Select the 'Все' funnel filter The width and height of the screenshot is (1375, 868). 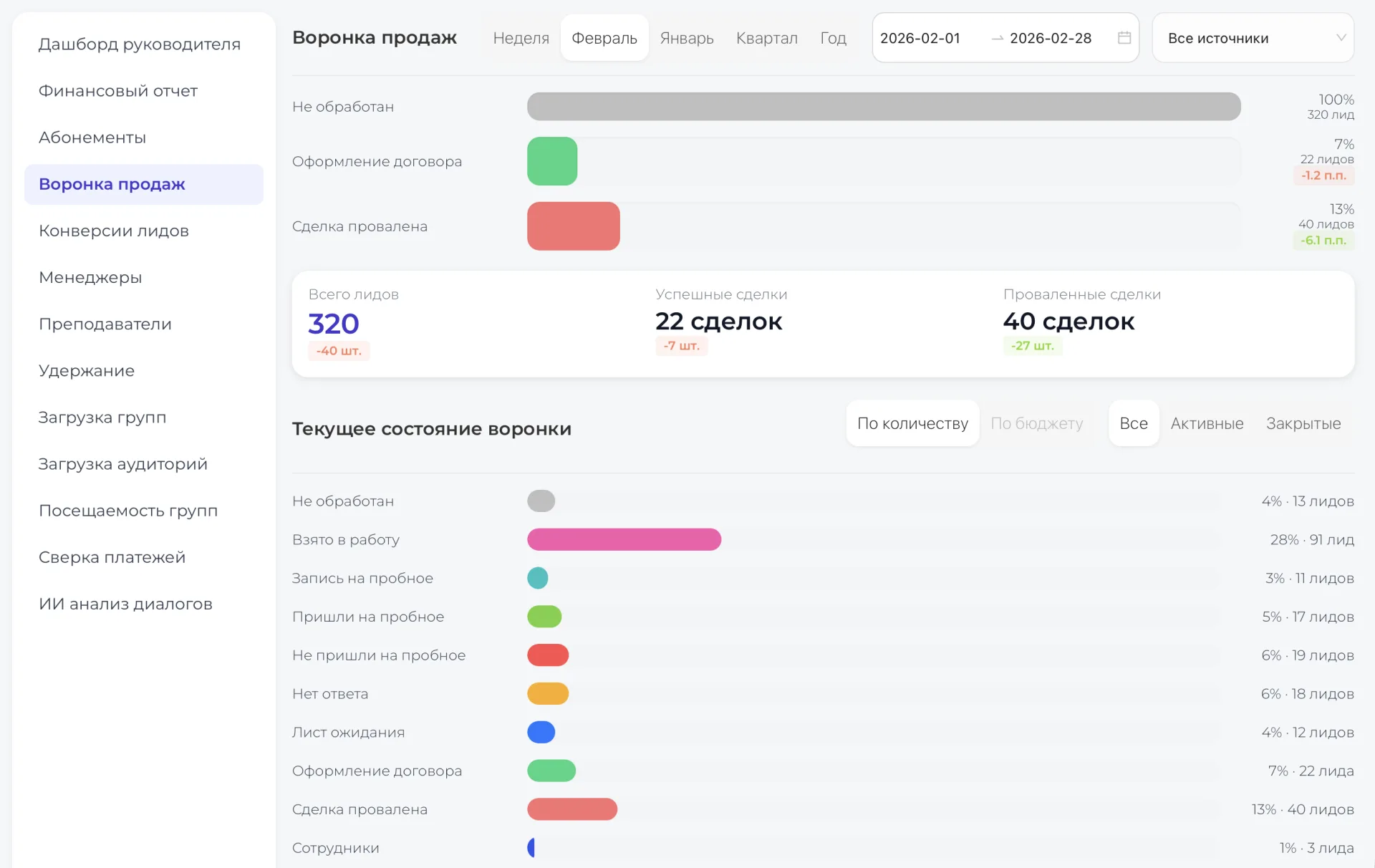[1134, 423]
